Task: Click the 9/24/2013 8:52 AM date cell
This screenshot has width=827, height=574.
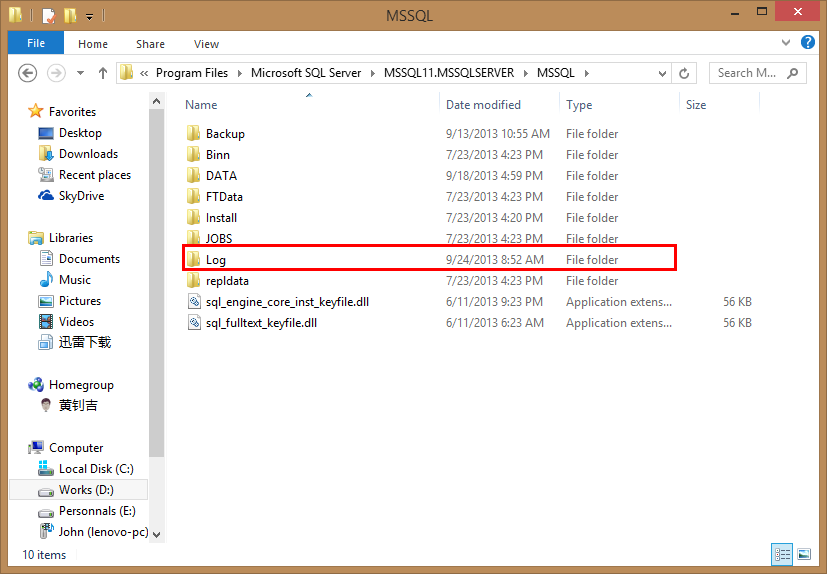Action: (x=495, y=260)
